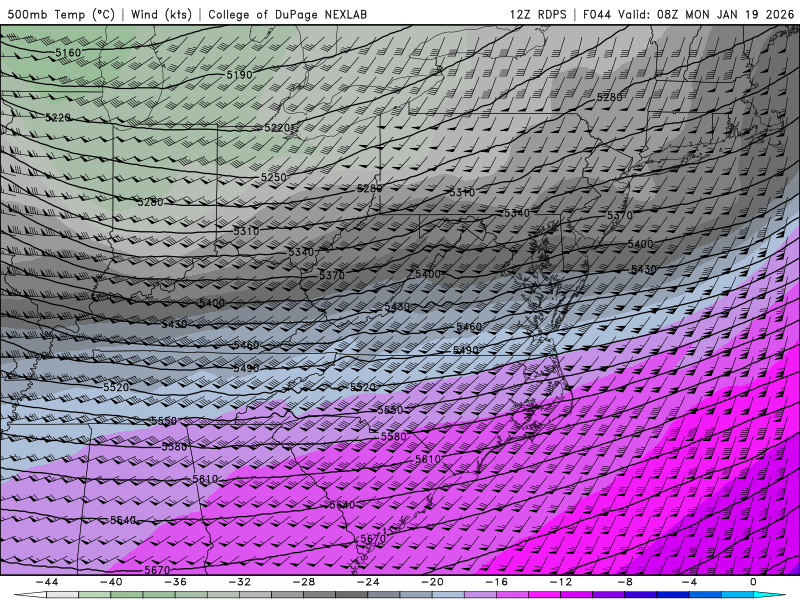Screen dimensions: 800x600
Task: Click the -36 legend value
Action: click(x=175, y=582)
